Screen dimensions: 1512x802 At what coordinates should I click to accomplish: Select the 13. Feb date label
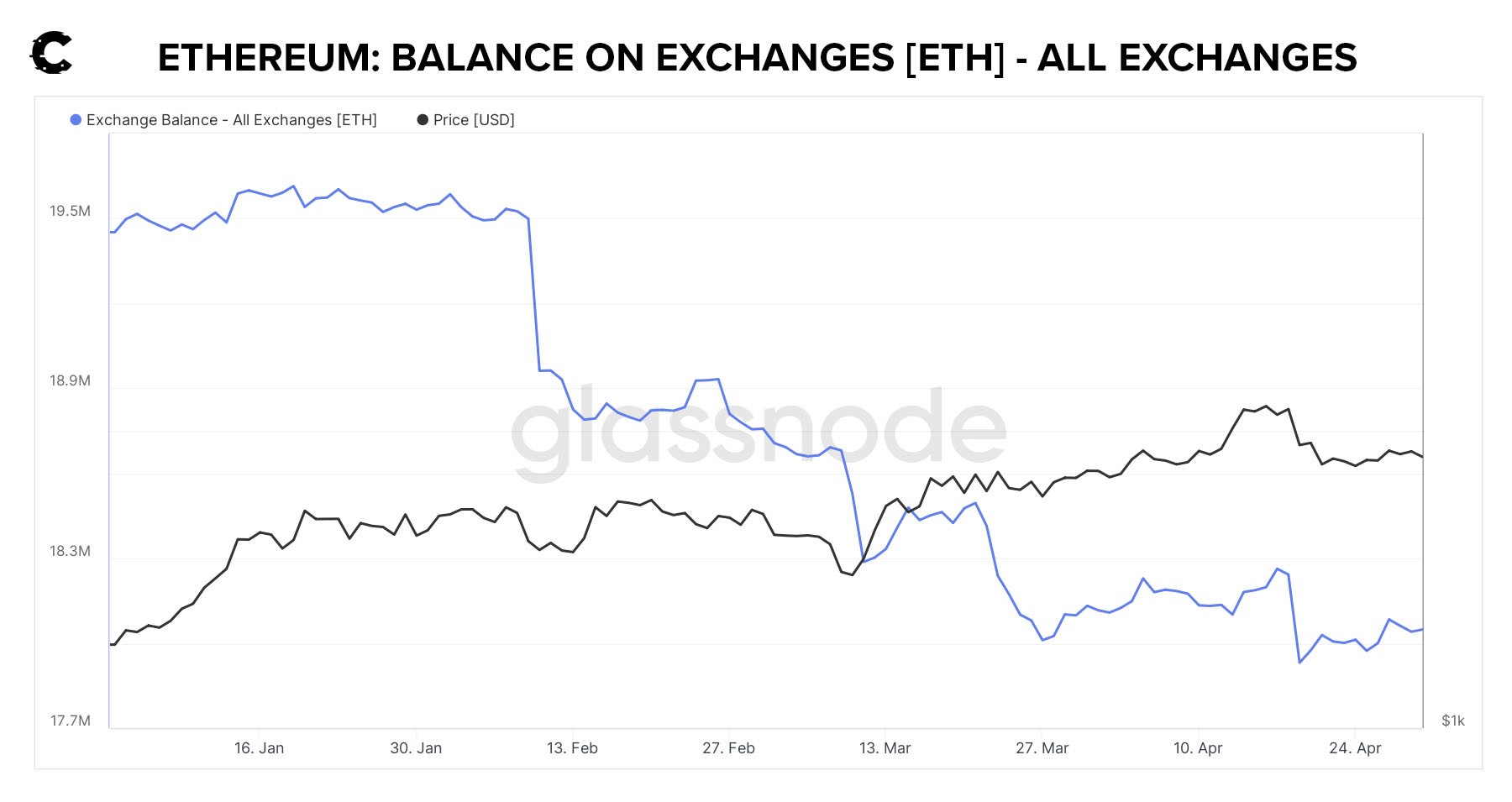572,748
